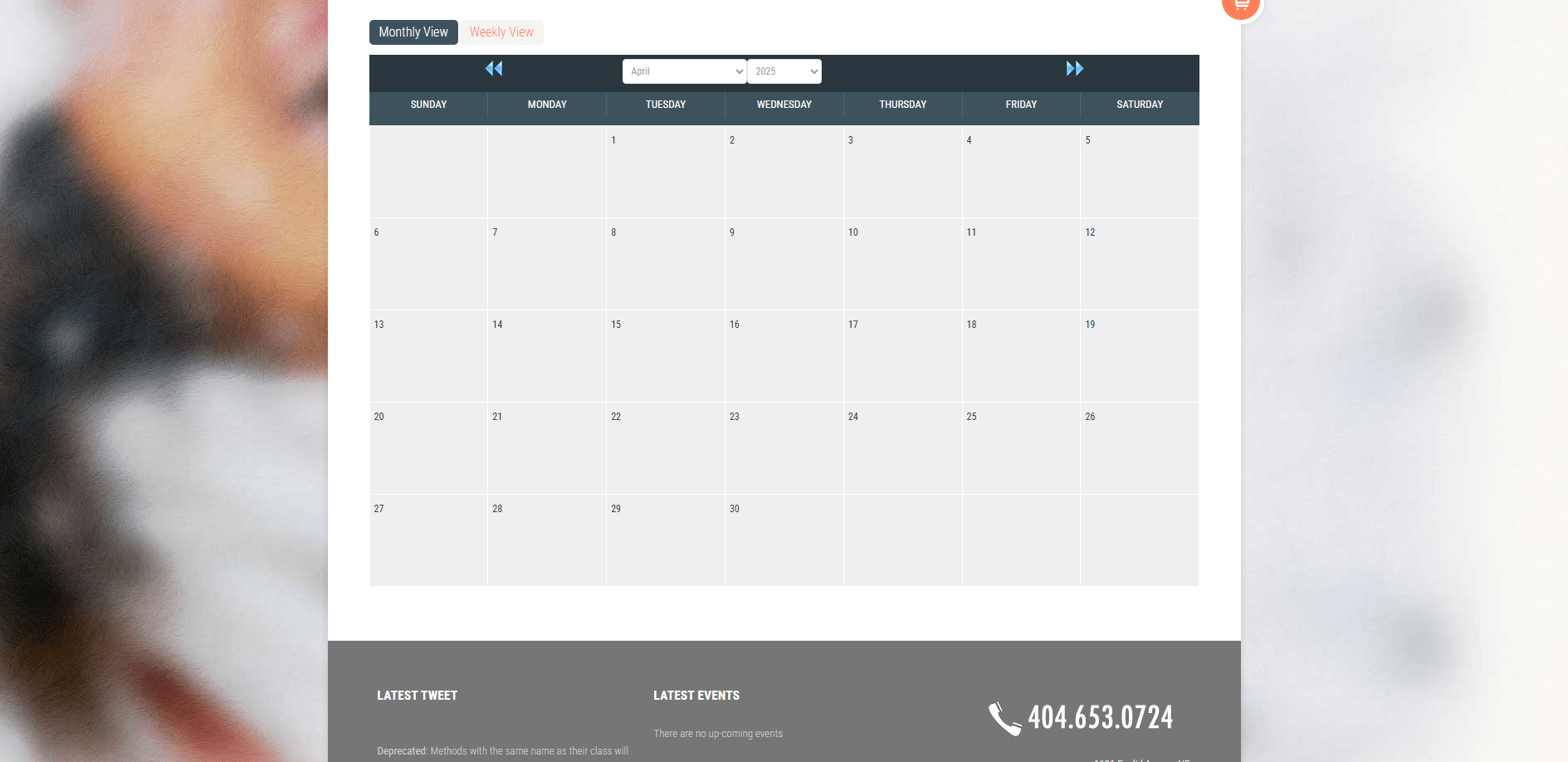The height and width of the screenshot is (762, 1568).
Task: Go to previous month with double-left arrow
Action: pos(494,69)
